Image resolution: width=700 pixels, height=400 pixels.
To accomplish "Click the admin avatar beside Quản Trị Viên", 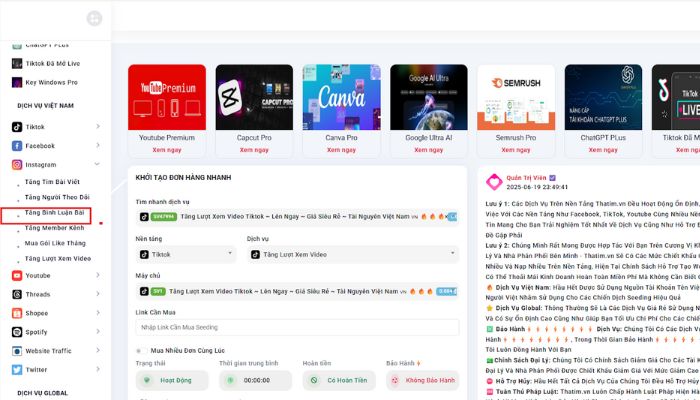I will coord(494,182).
